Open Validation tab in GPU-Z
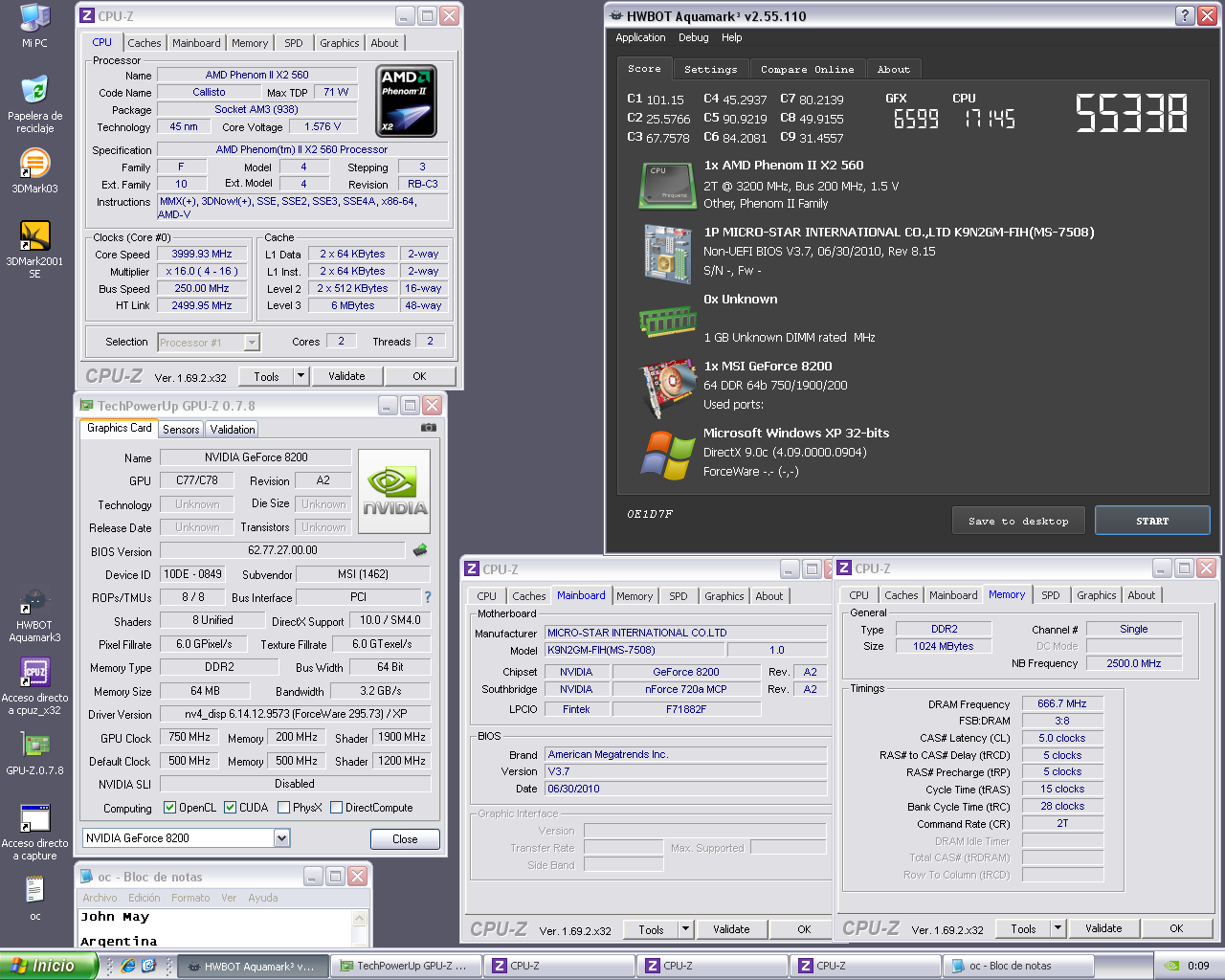1225x980 pixels. 233,430
